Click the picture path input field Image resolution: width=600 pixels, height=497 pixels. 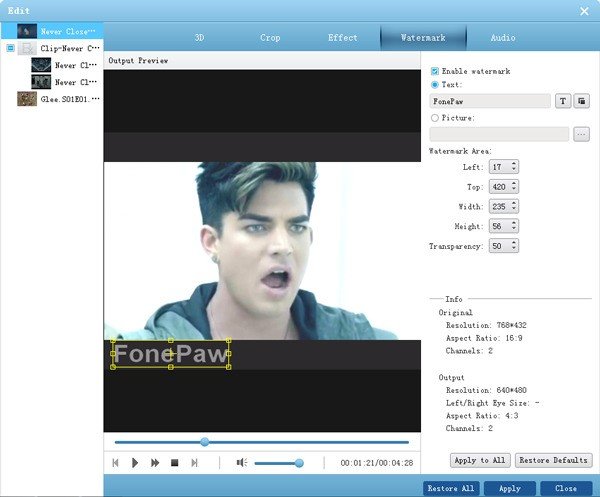coord(499,134)
